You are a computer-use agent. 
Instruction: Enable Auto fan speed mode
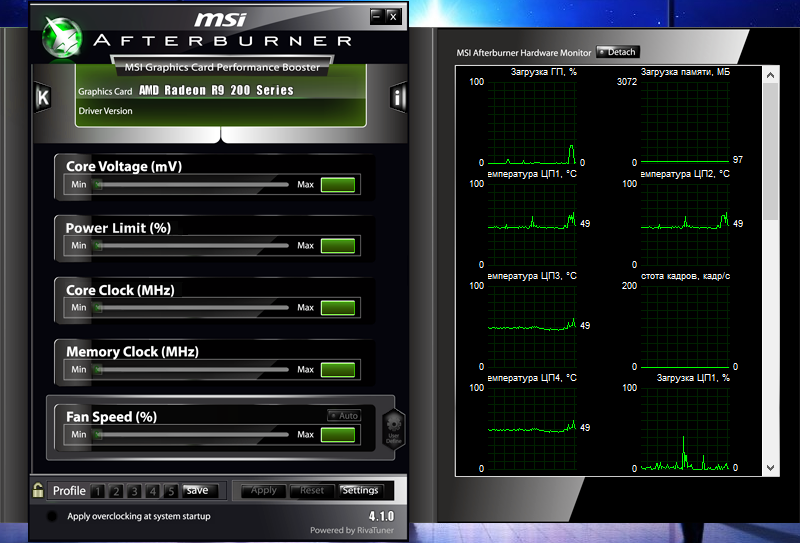click(x=344, y=415)
